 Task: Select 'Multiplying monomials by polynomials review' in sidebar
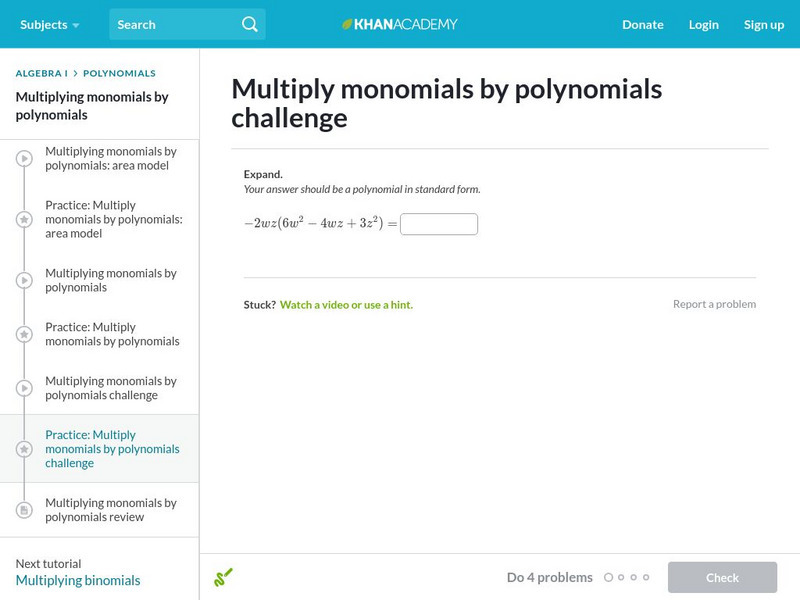(110, 510)
